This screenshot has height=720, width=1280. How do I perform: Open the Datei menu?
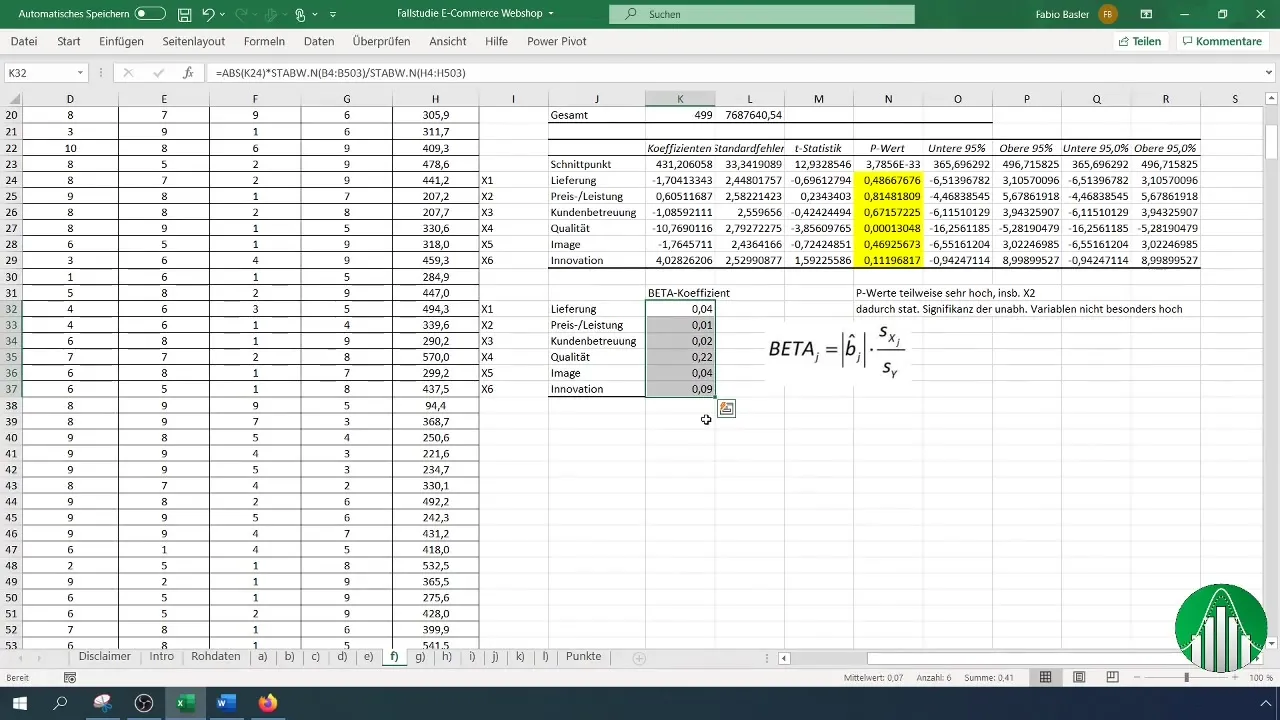(x=24, y=41)
